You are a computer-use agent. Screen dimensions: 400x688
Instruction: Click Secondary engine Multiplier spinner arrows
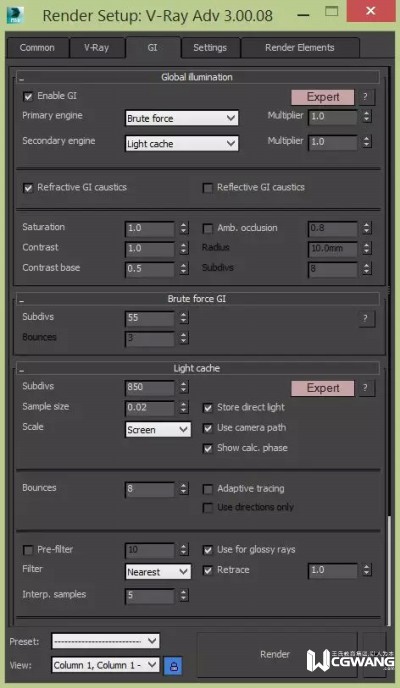click(367, 142)
